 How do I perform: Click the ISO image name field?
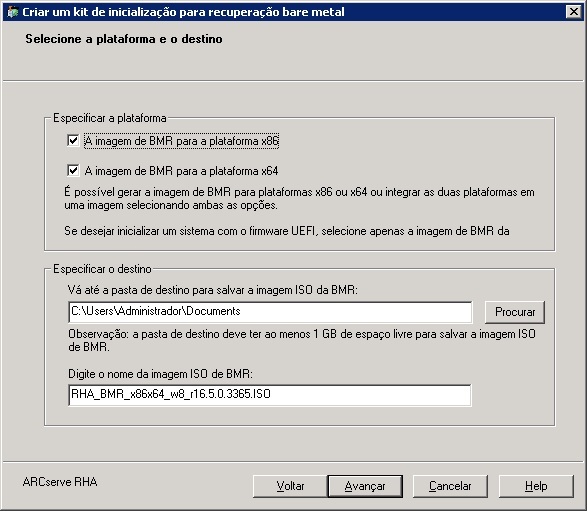pos(270,395)
